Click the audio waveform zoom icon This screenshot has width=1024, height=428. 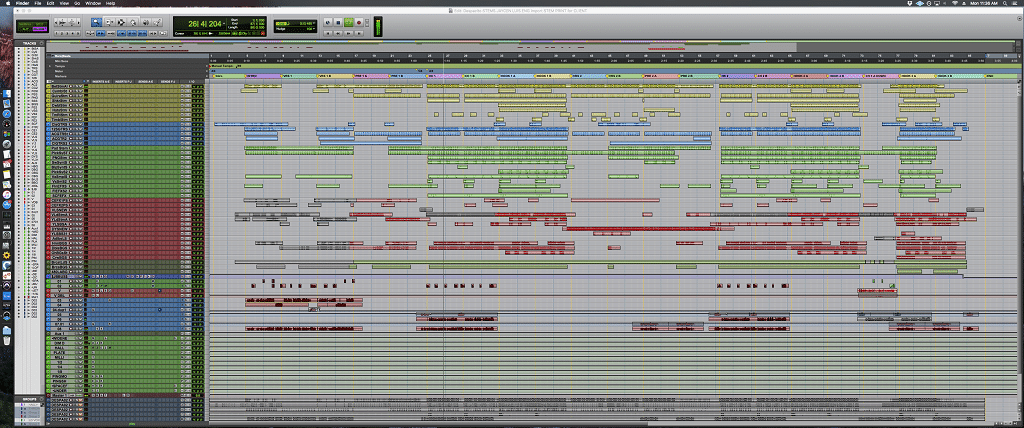click(x=63, y=23)
